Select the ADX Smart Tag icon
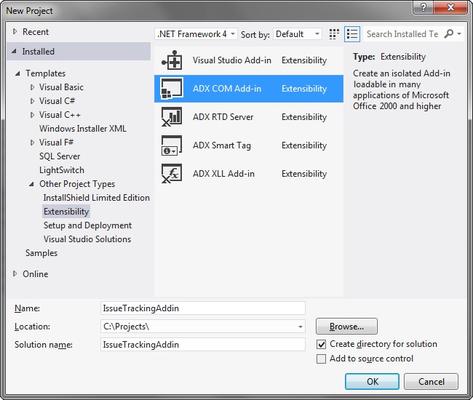This screenshot has height=400, width=473. tap(172, 145)
